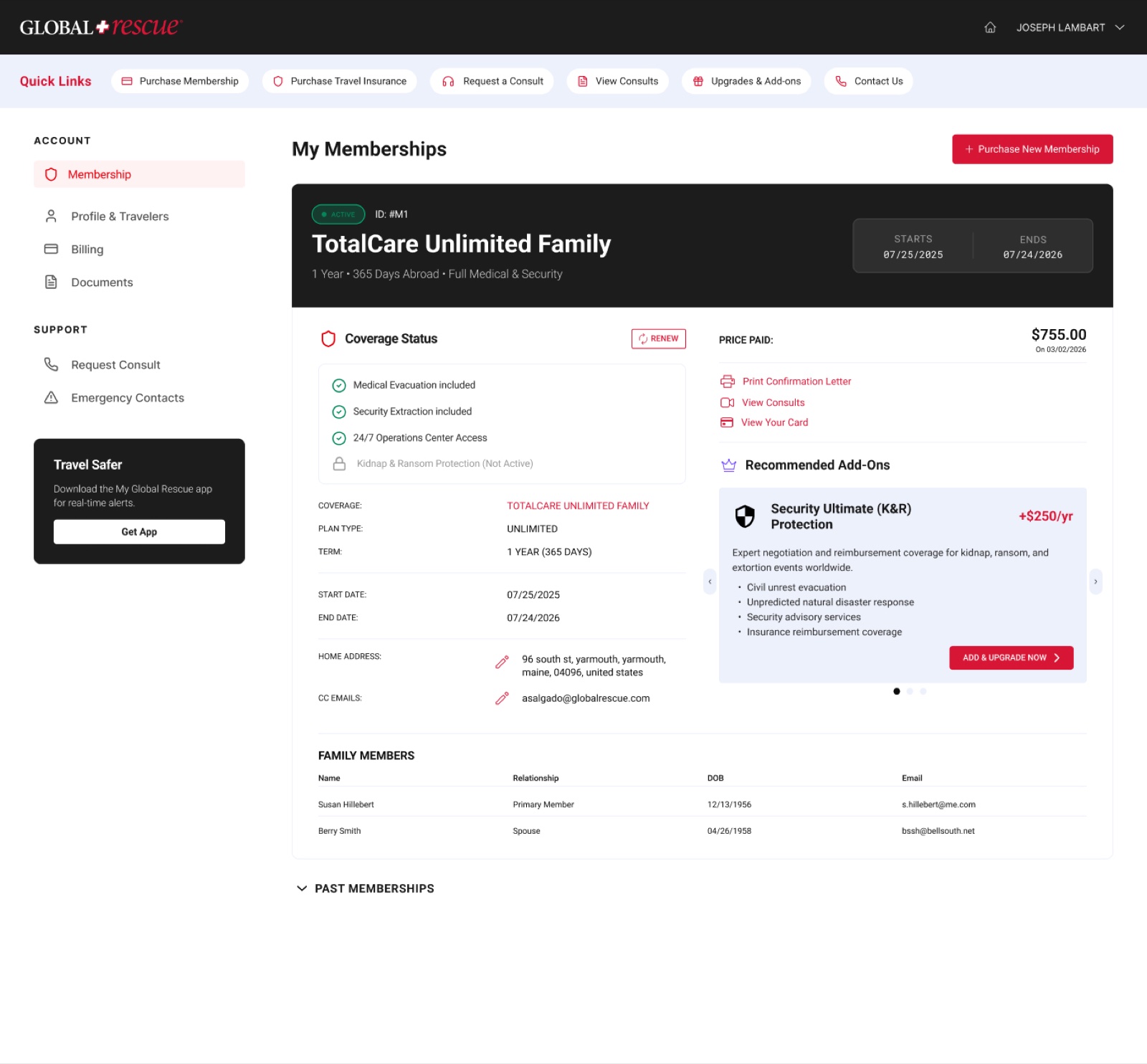Viewport: 1147px width, 1064px height.
Task: Open Upgrades & Add-ons quick link
Action: point(746,81)
